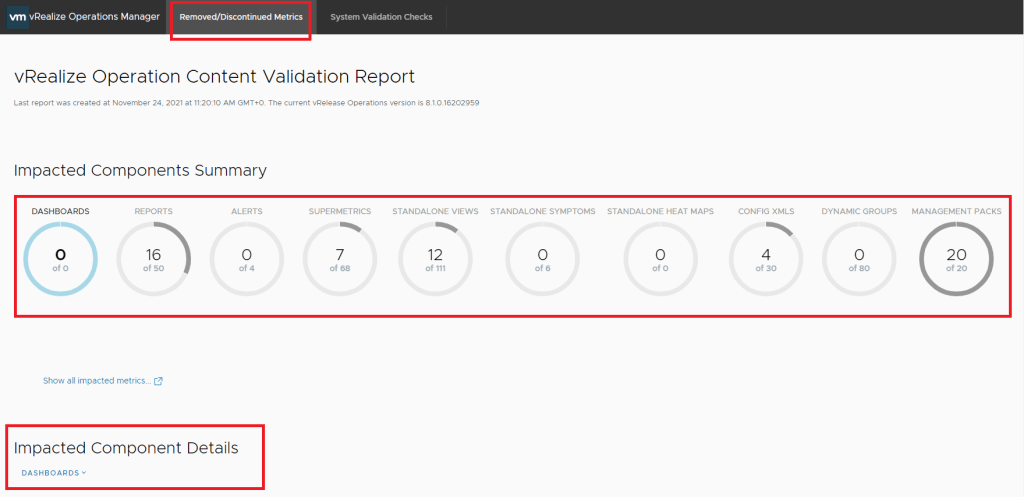Click external link icon beside impacted metrics
This screenshot has width=1024, height=497.
pyautogui.click(x=158, y=381)
